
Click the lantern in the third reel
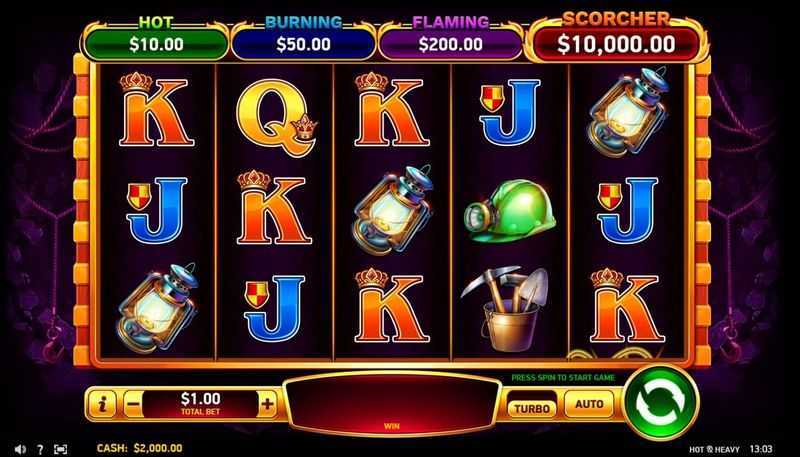393,210
